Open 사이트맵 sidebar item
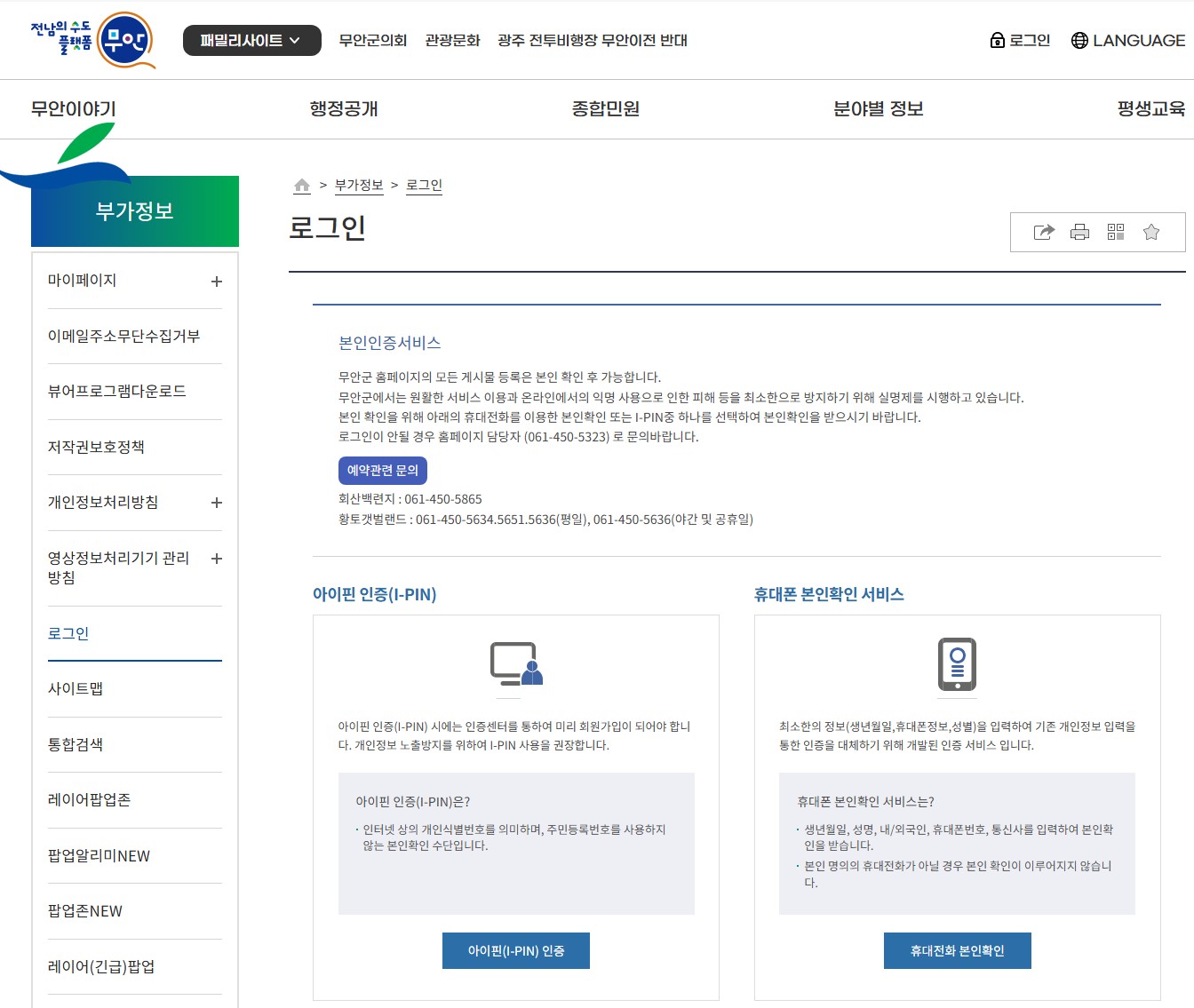 point(76,688)
